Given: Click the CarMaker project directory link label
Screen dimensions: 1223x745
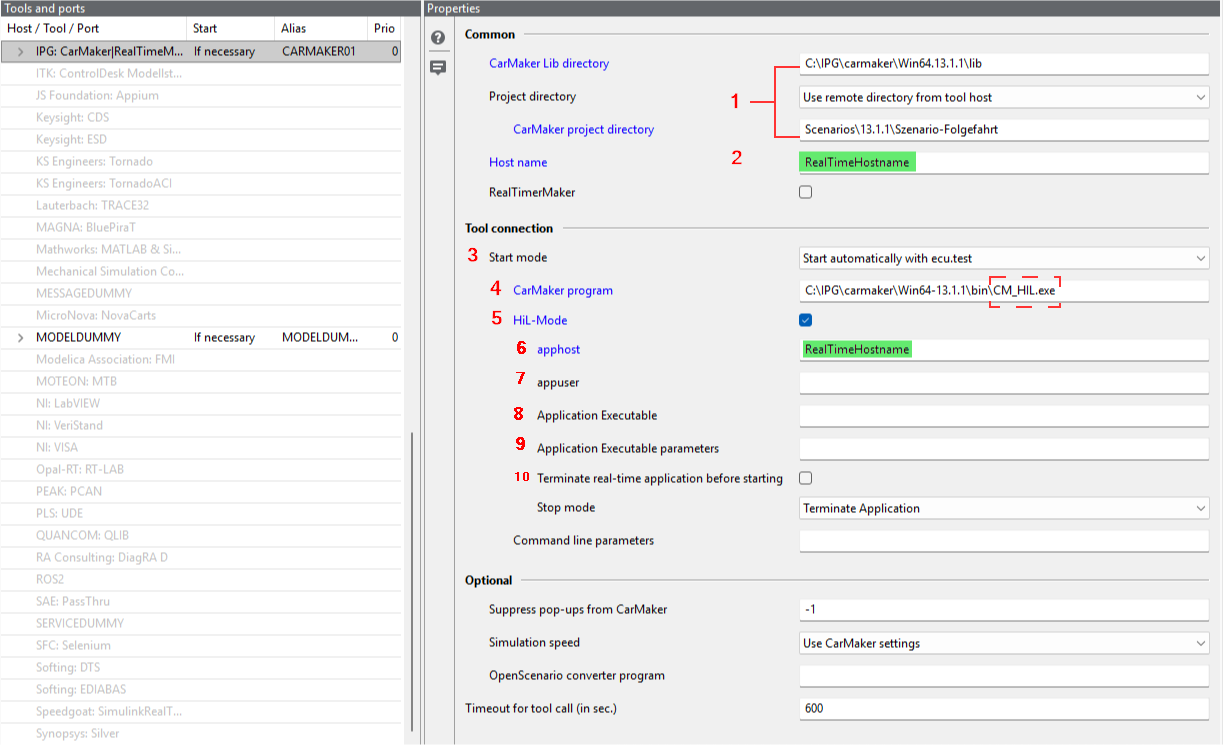Looking at the screenshot, I should (x=583, y=129).
